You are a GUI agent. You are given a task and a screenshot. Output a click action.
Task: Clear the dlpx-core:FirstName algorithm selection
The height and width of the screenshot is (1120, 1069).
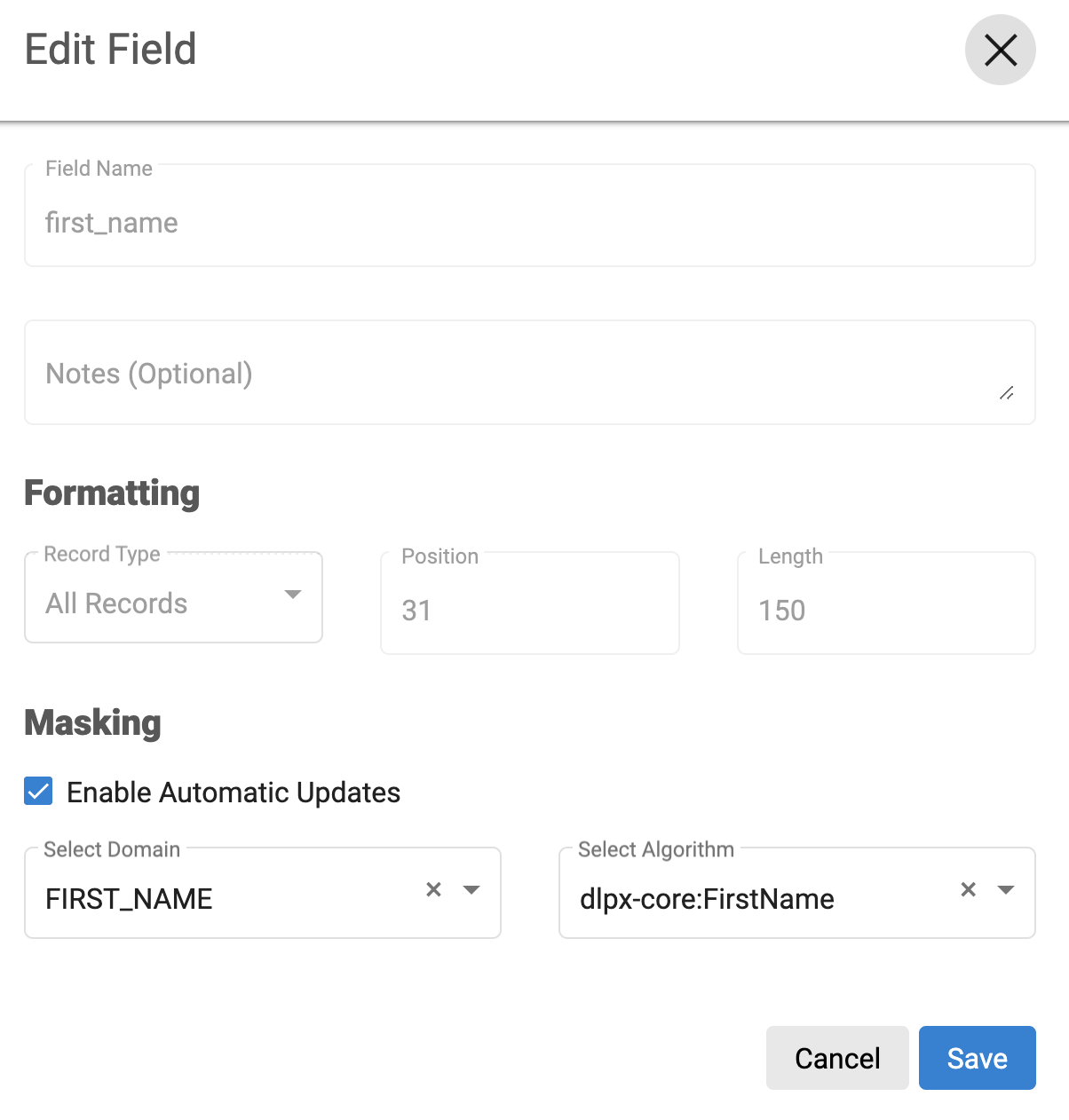(x=968, y=889)
